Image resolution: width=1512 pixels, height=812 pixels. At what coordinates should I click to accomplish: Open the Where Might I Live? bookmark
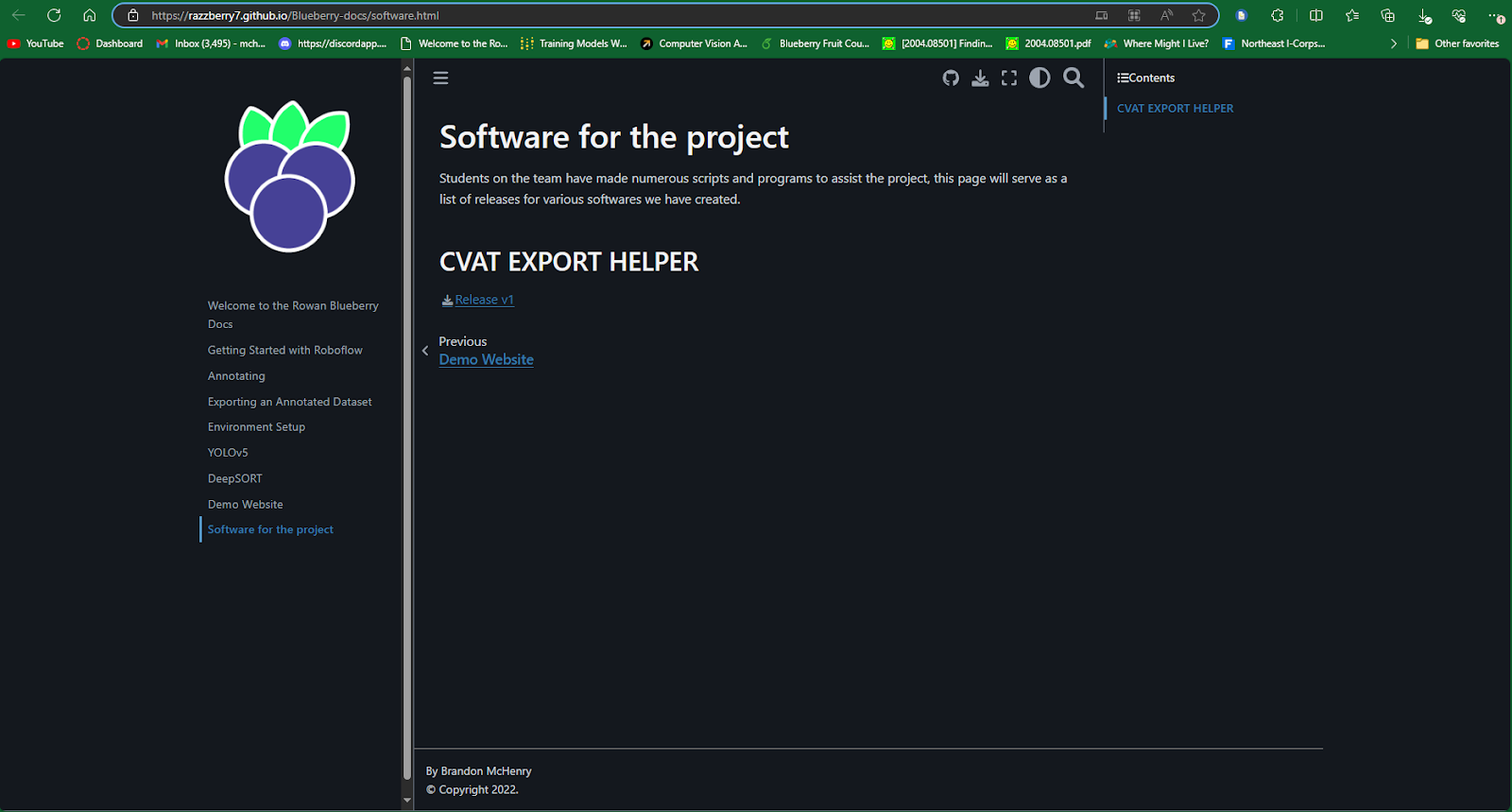tap(1156, 43)
